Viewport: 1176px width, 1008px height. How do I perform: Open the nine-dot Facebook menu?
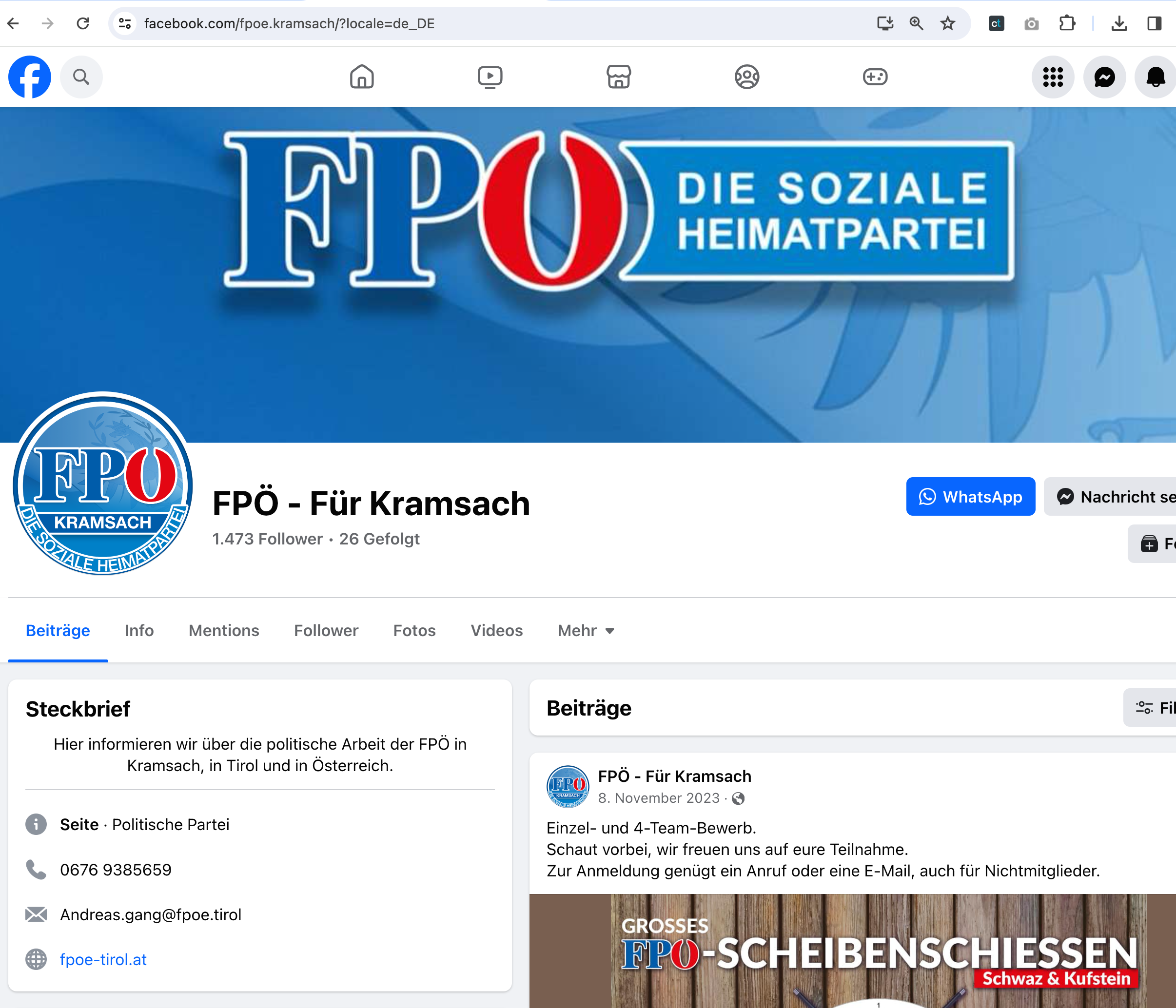(x=1053, y=77)
